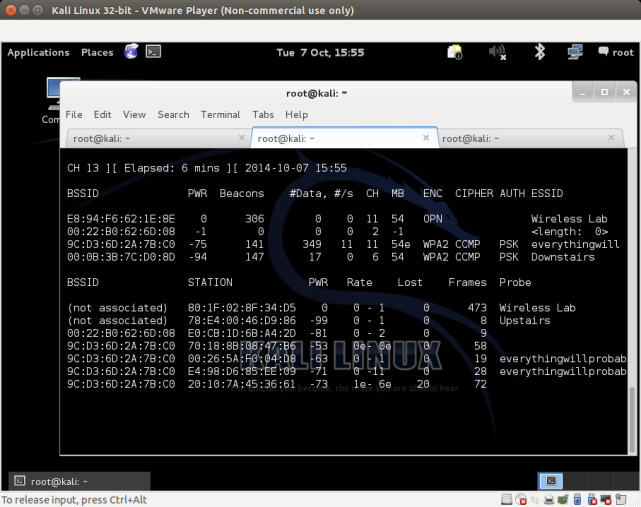The image size is (641, 507).
Task: Open the Terminal menu in menu bar
Action: point(220,114)
